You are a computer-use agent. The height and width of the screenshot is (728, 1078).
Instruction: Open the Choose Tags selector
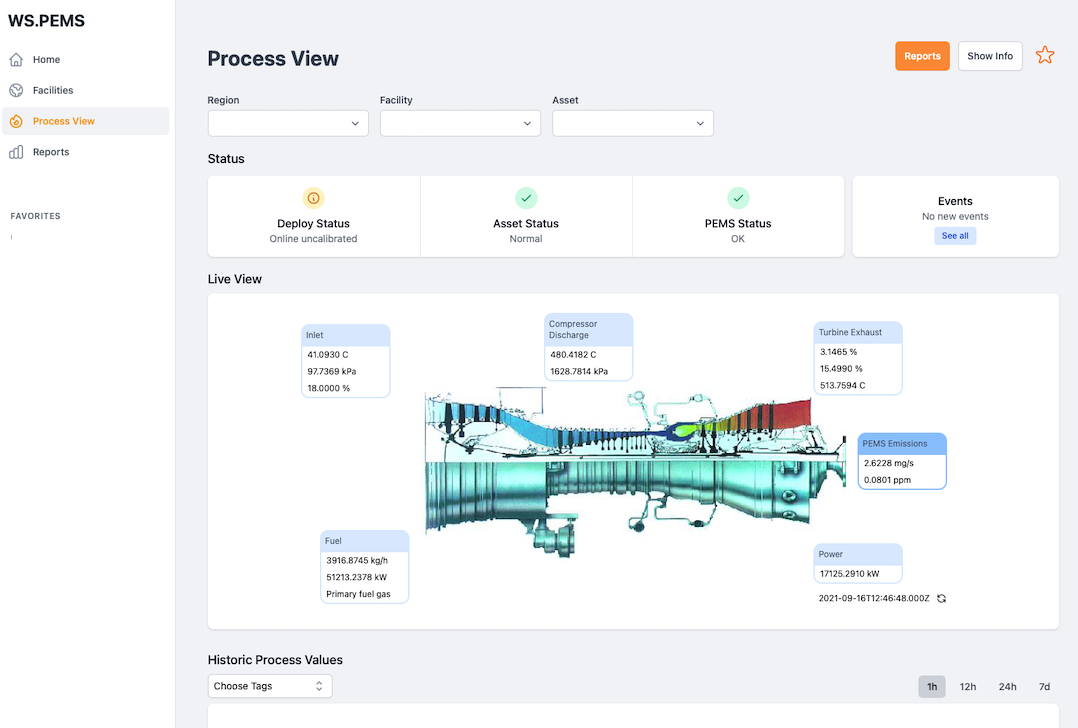coord(270,686)
